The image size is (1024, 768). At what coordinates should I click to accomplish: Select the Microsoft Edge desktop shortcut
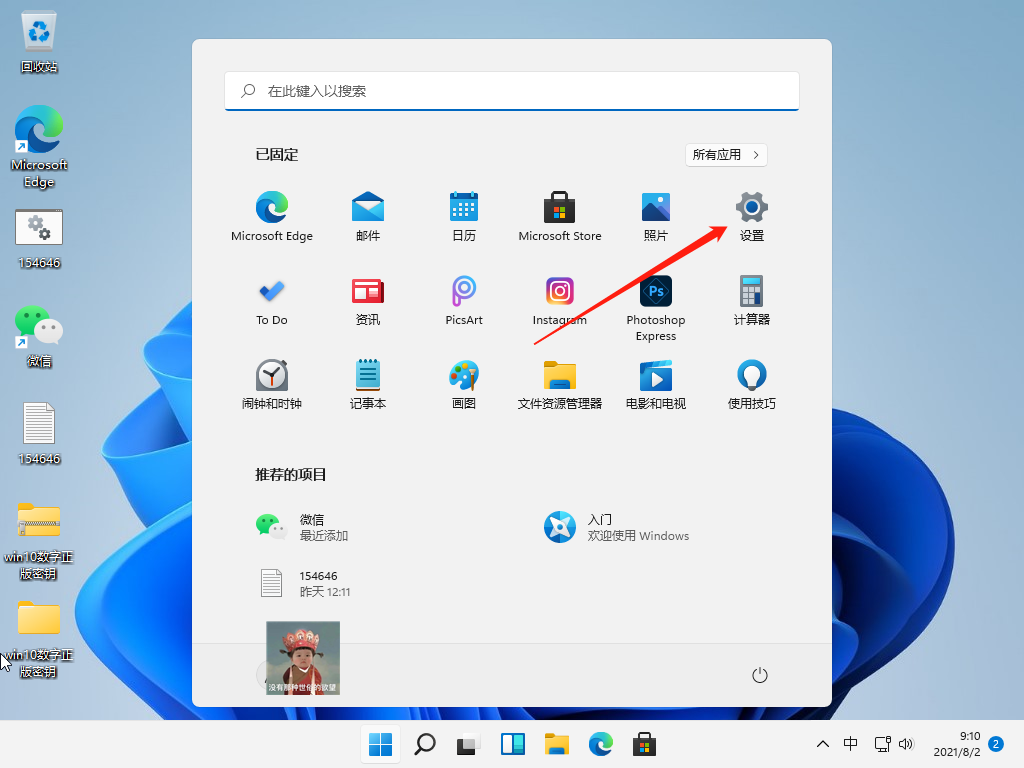pyautogui.click(x=39, y=147)
